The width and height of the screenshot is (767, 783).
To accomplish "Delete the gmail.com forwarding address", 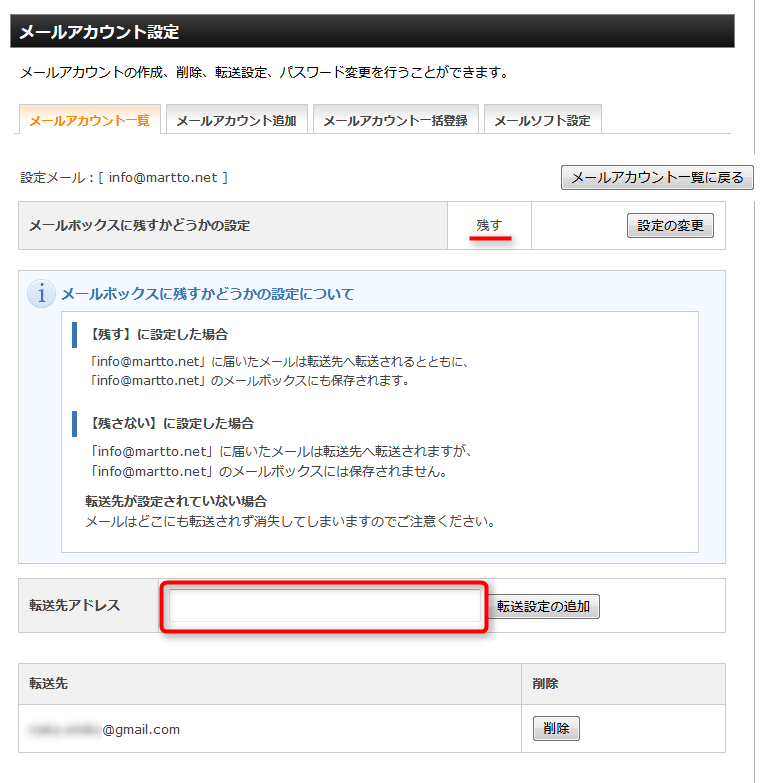I will point(556,729).
